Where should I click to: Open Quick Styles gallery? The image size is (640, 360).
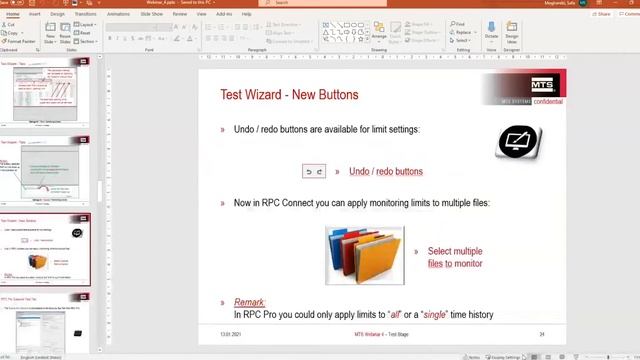tap(395, 32)
